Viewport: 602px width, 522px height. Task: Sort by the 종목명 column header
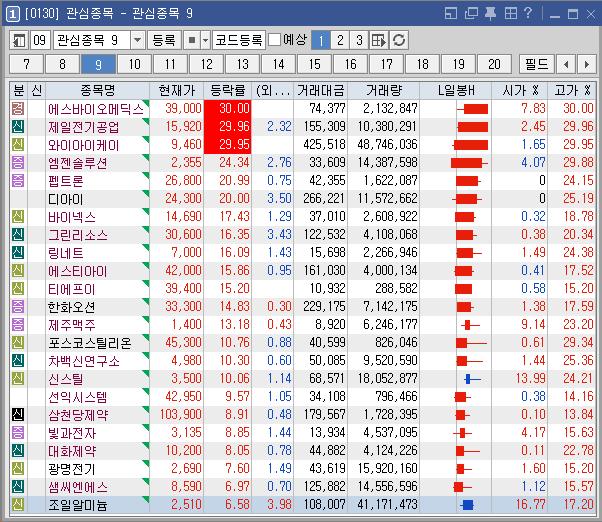click(x=98, y=90)
